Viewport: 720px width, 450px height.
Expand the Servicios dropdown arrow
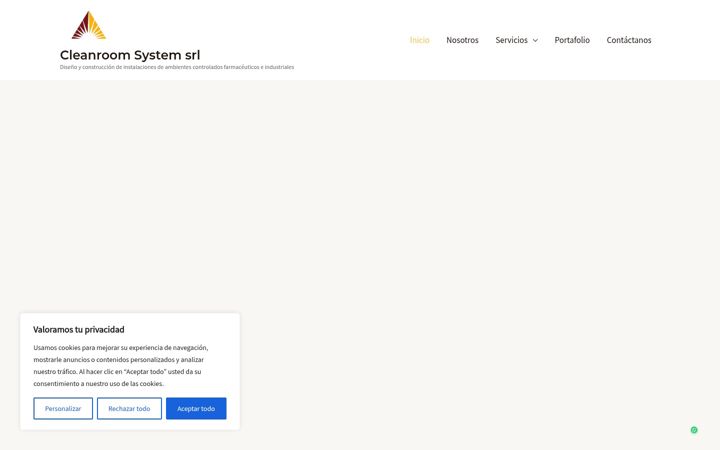535,40
